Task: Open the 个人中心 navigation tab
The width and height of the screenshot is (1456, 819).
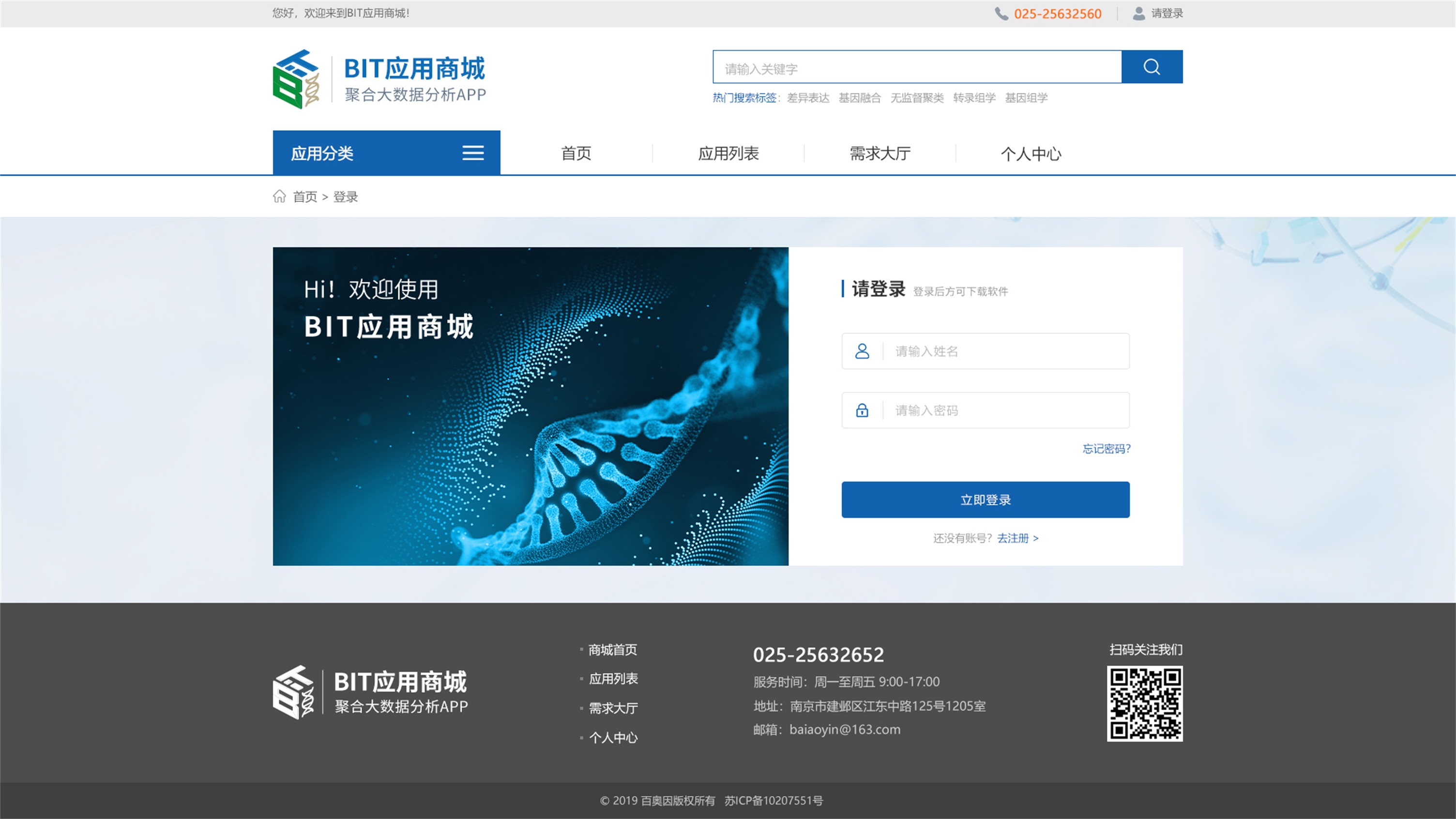Action: pyautogui.click(x=1031, y=153)
